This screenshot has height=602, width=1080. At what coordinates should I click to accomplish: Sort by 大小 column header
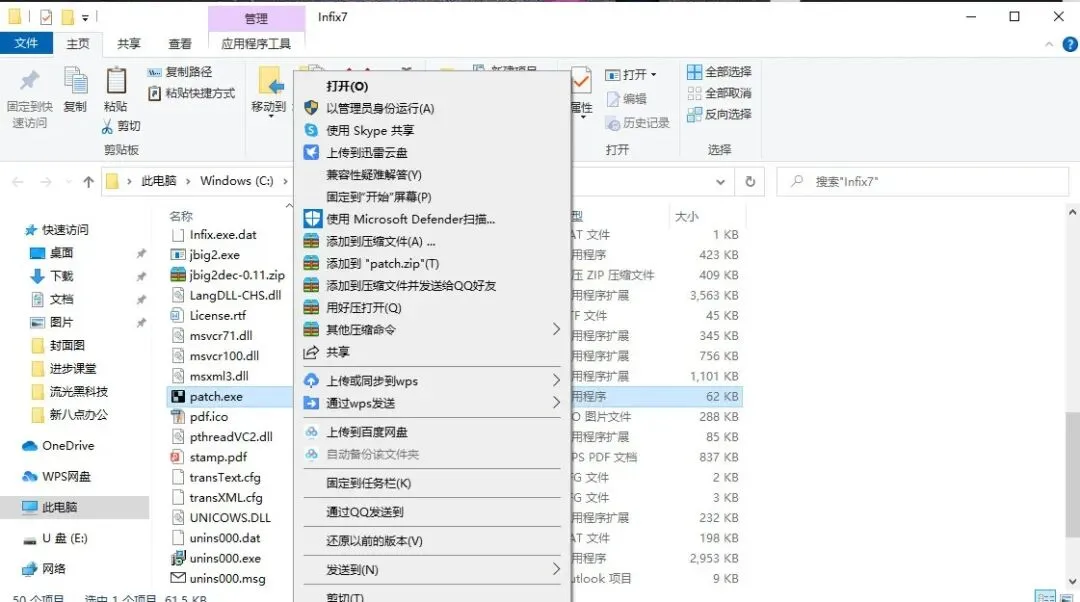[x=687, y=216]
